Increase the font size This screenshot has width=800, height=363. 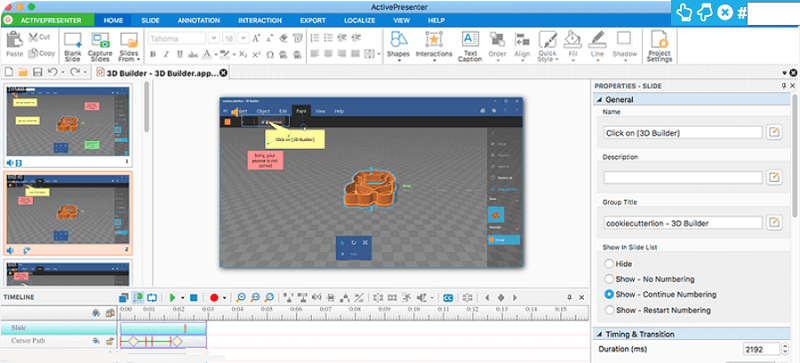(256, 38)
